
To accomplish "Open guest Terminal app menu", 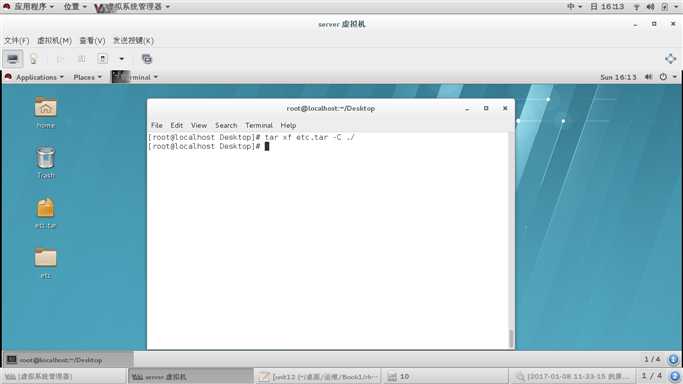I will [135, 77].
